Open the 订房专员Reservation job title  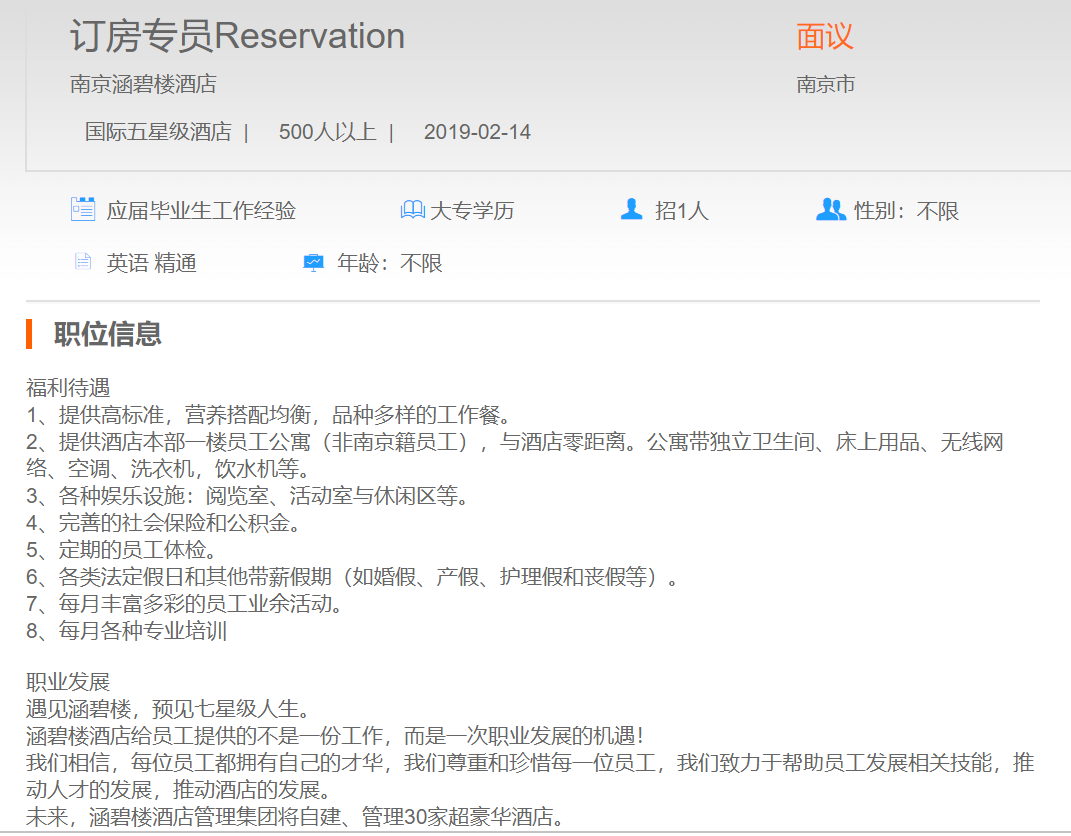(237, 36)
